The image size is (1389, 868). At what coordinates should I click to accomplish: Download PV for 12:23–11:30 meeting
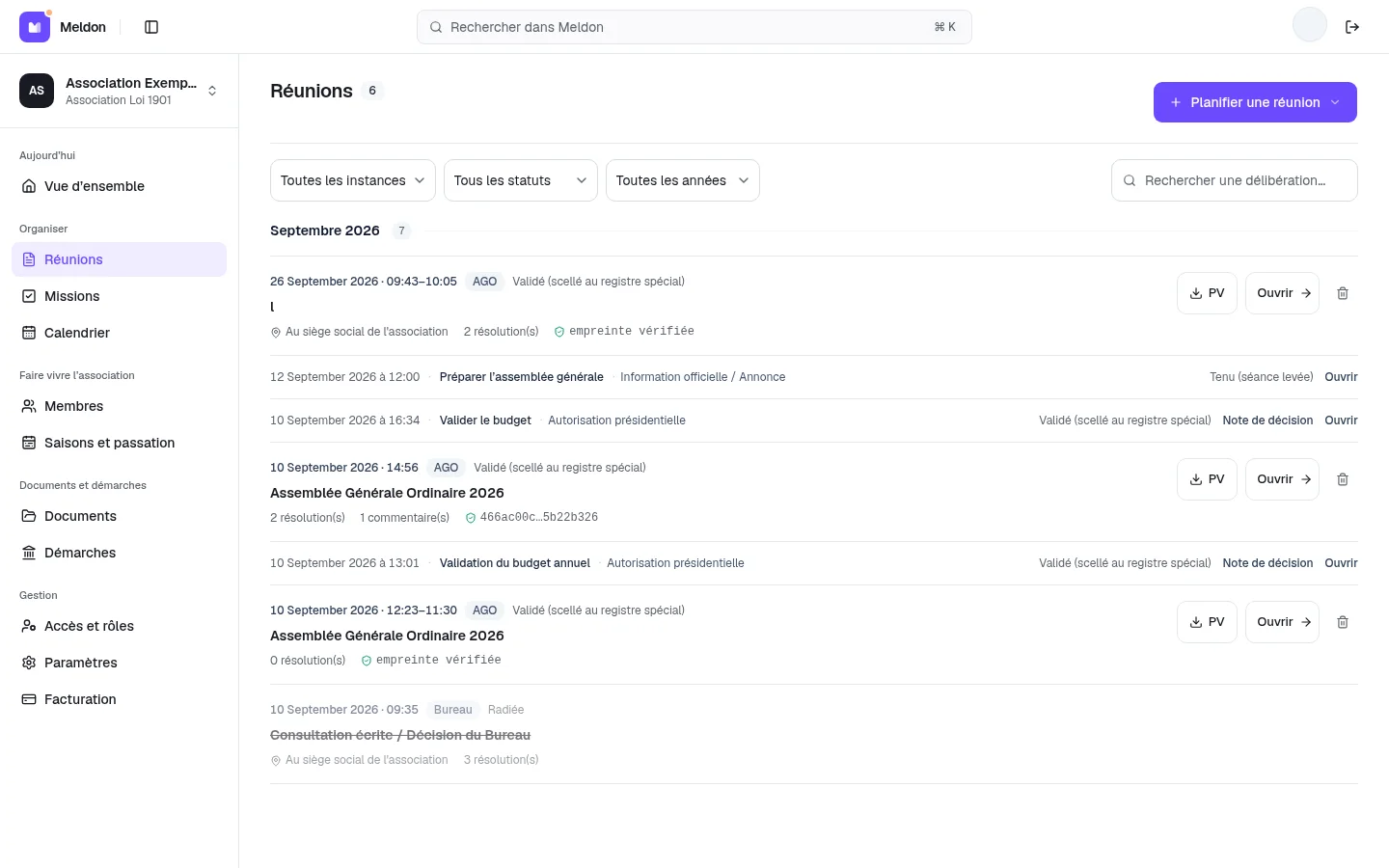[1207, 622]
